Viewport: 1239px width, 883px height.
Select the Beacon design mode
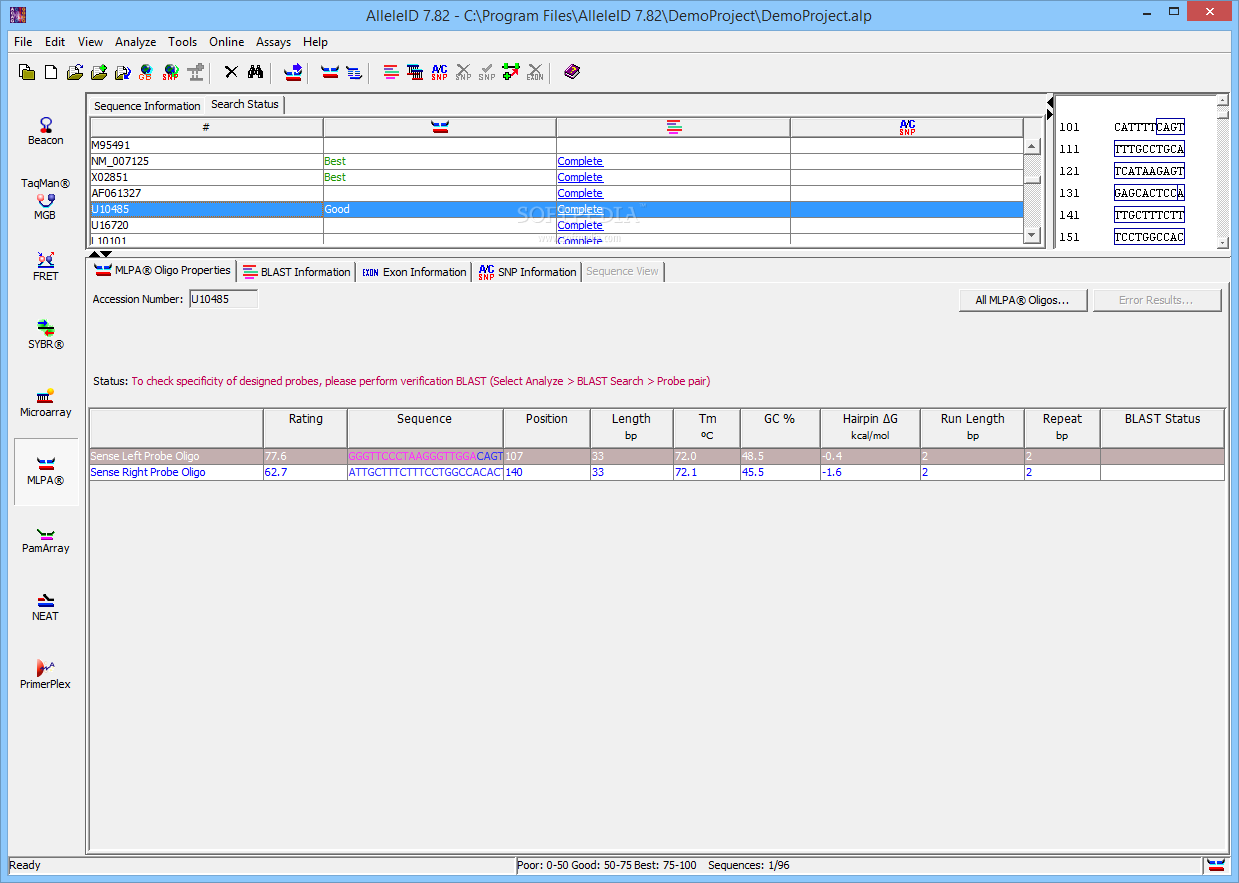pyautogui.click(x=46, y=131)
